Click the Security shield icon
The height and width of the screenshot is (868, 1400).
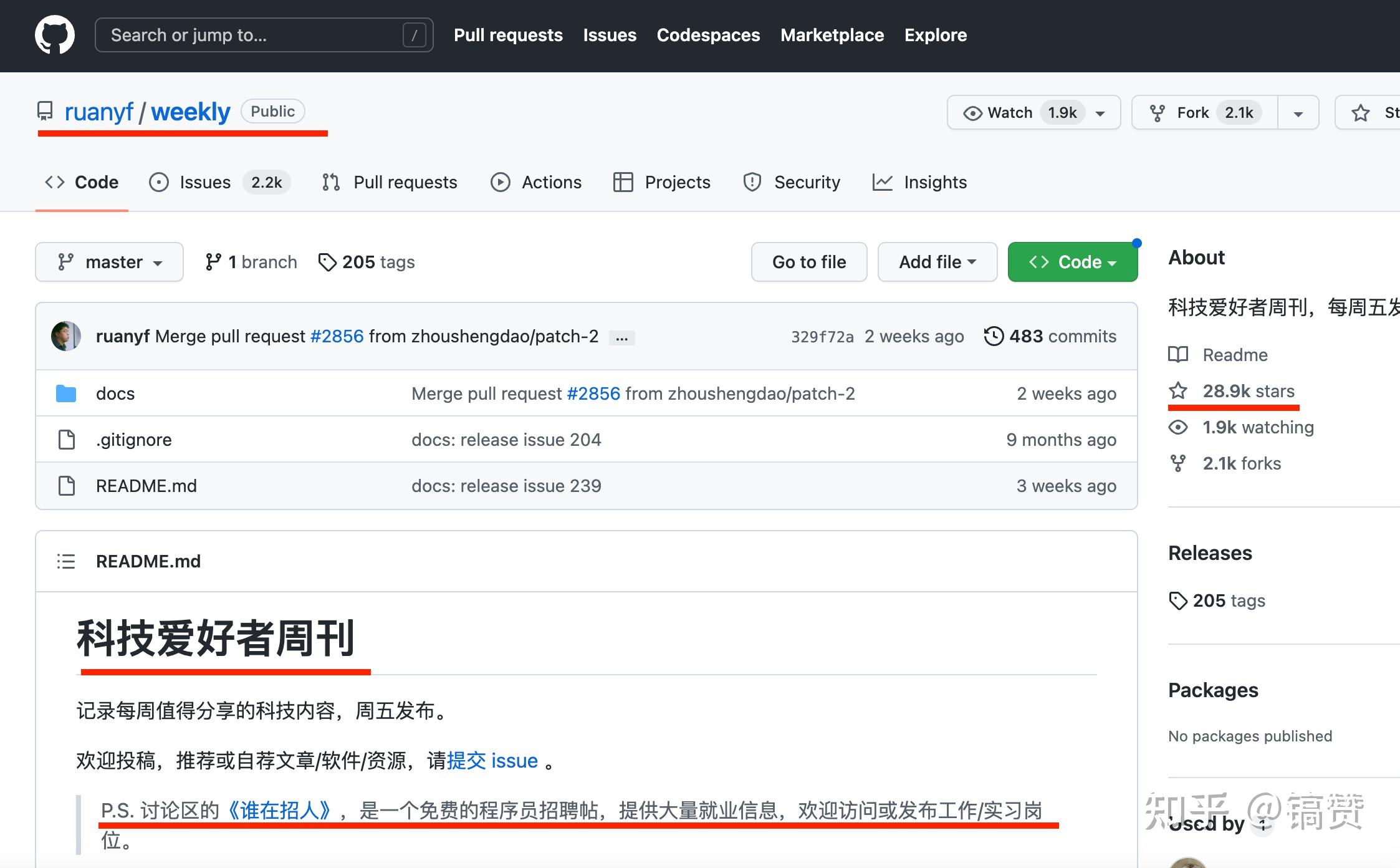tap(752, 182)
